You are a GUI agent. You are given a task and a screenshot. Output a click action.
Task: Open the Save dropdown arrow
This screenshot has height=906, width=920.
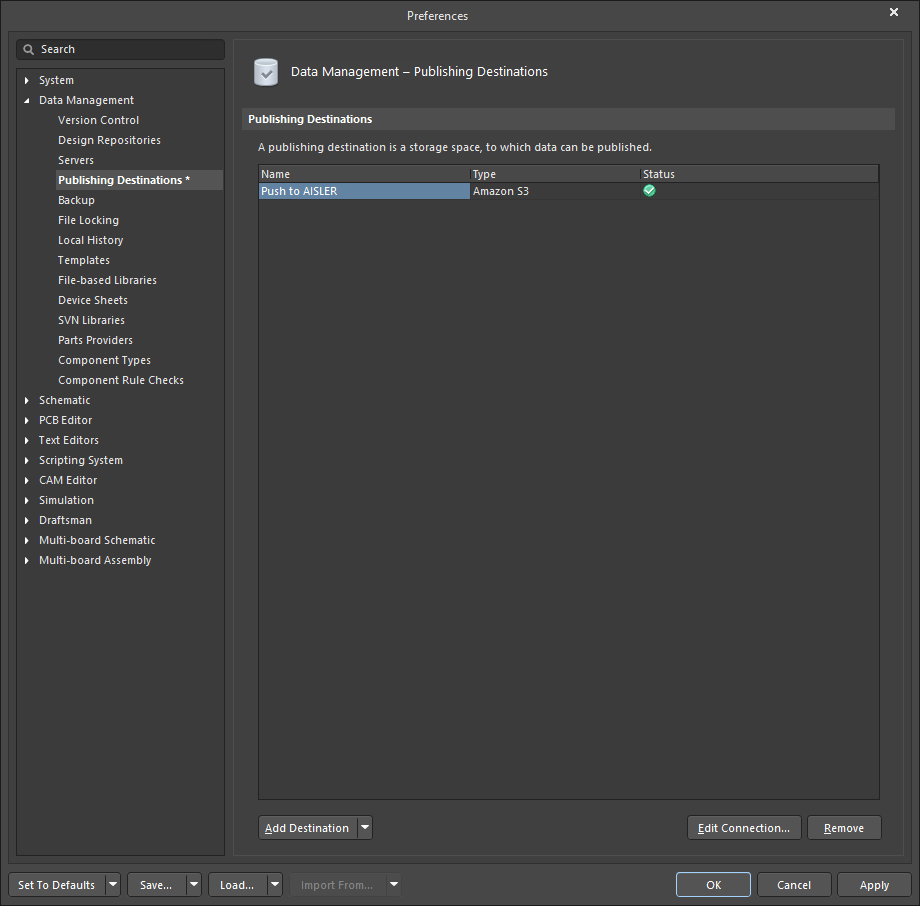[x=194, y=884]
